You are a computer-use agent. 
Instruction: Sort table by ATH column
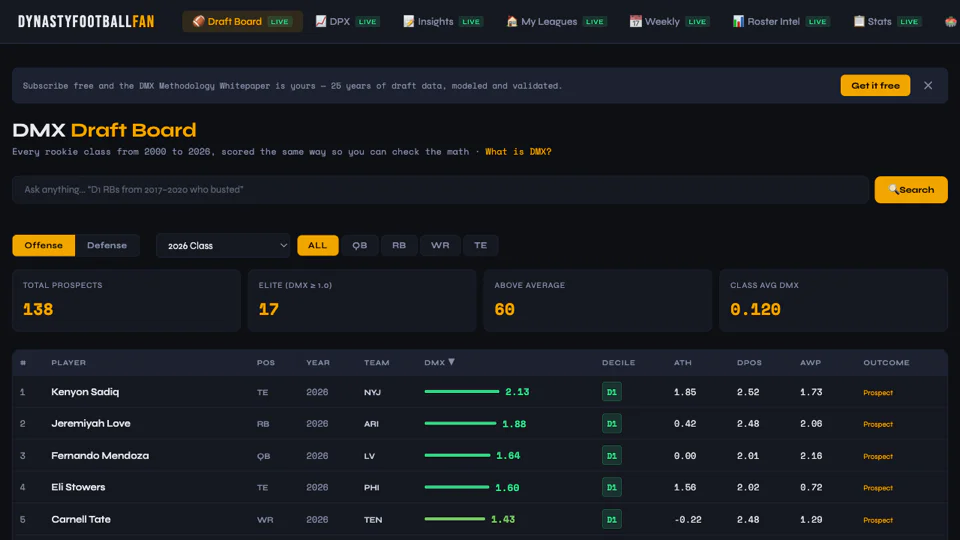pos(683,362)
